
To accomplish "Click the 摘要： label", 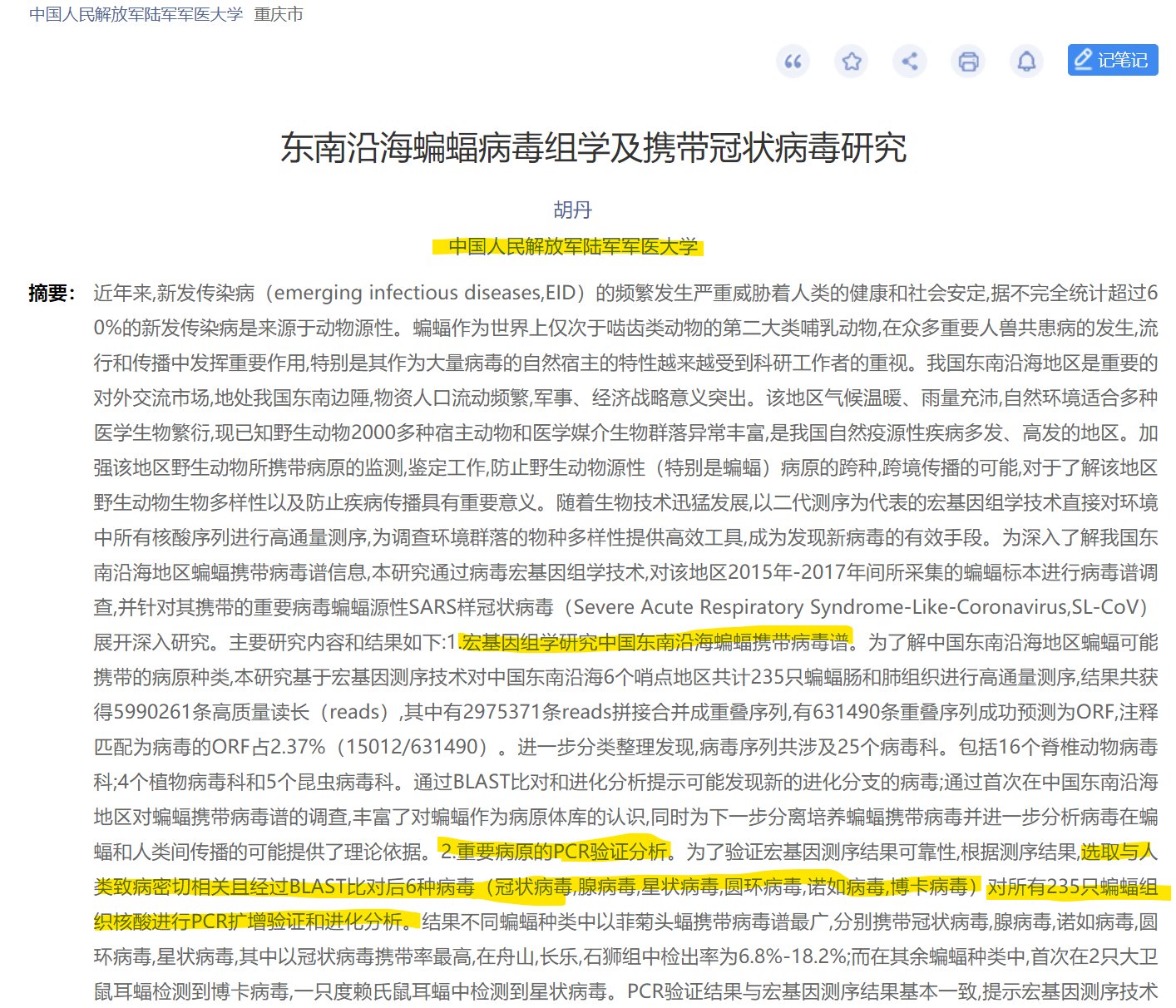I will point(52,293).
